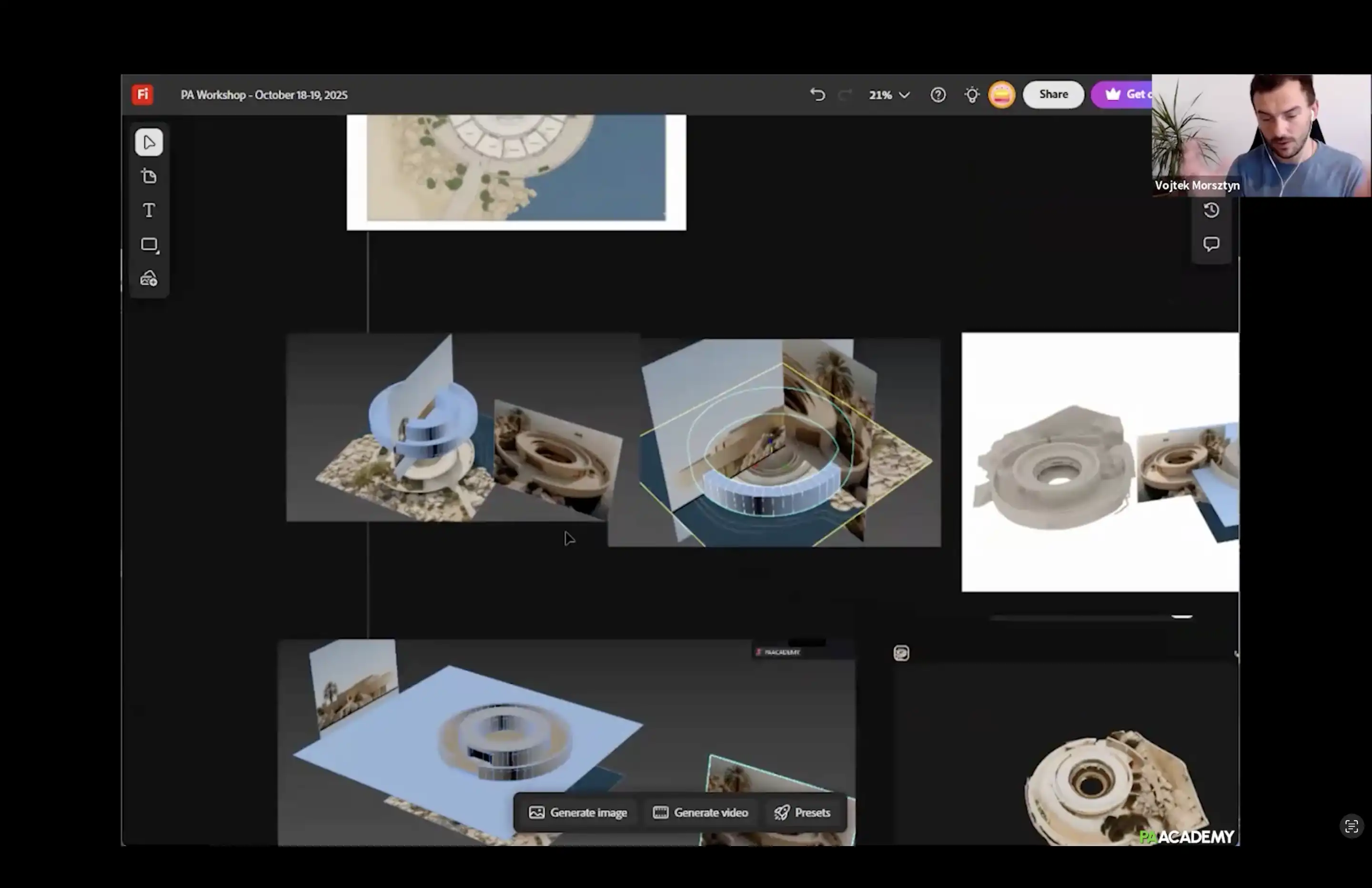Open version history clock icon
1372x888 pixels.
pyautogui.click(x=1211, y=211)
